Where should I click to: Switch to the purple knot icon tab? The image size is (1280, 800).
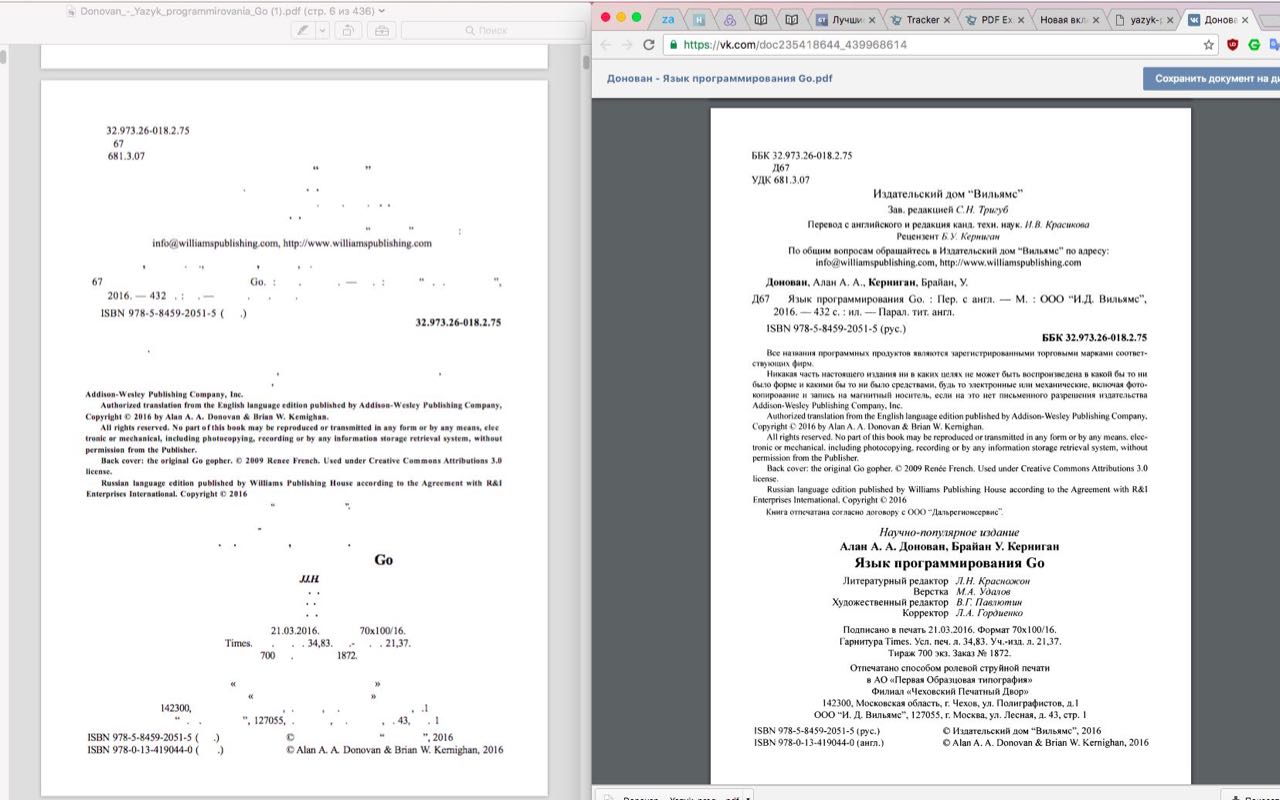click(730, 19)
